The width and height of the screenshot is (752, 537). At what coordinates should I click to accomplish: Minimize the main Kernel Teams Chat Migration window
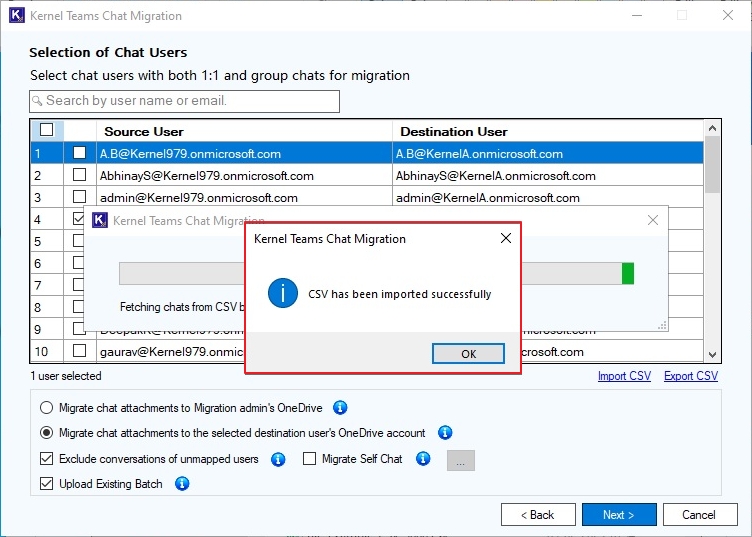(x=637, y=15)
